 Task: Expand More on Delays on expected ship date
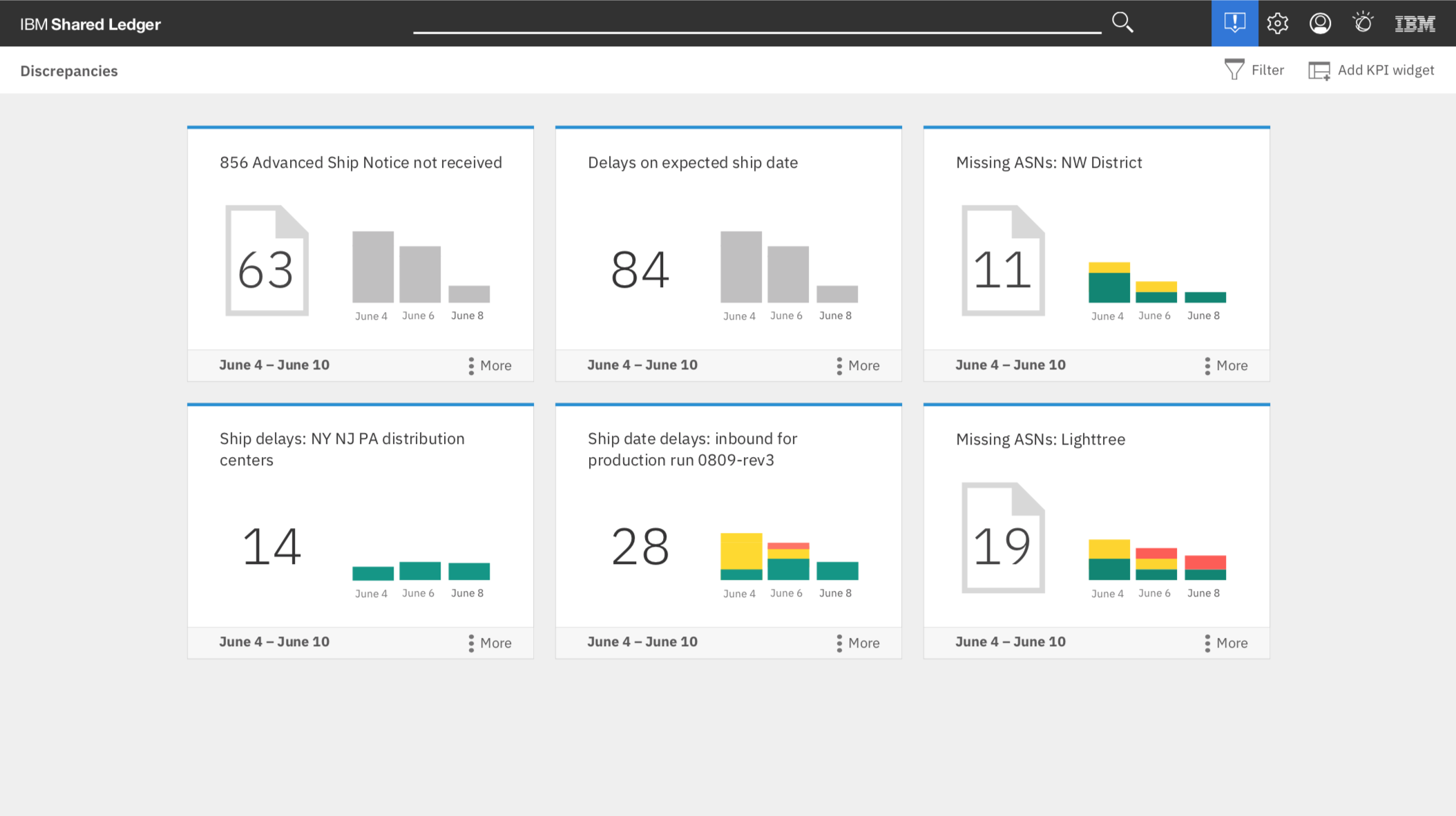[x=858, y=365]
